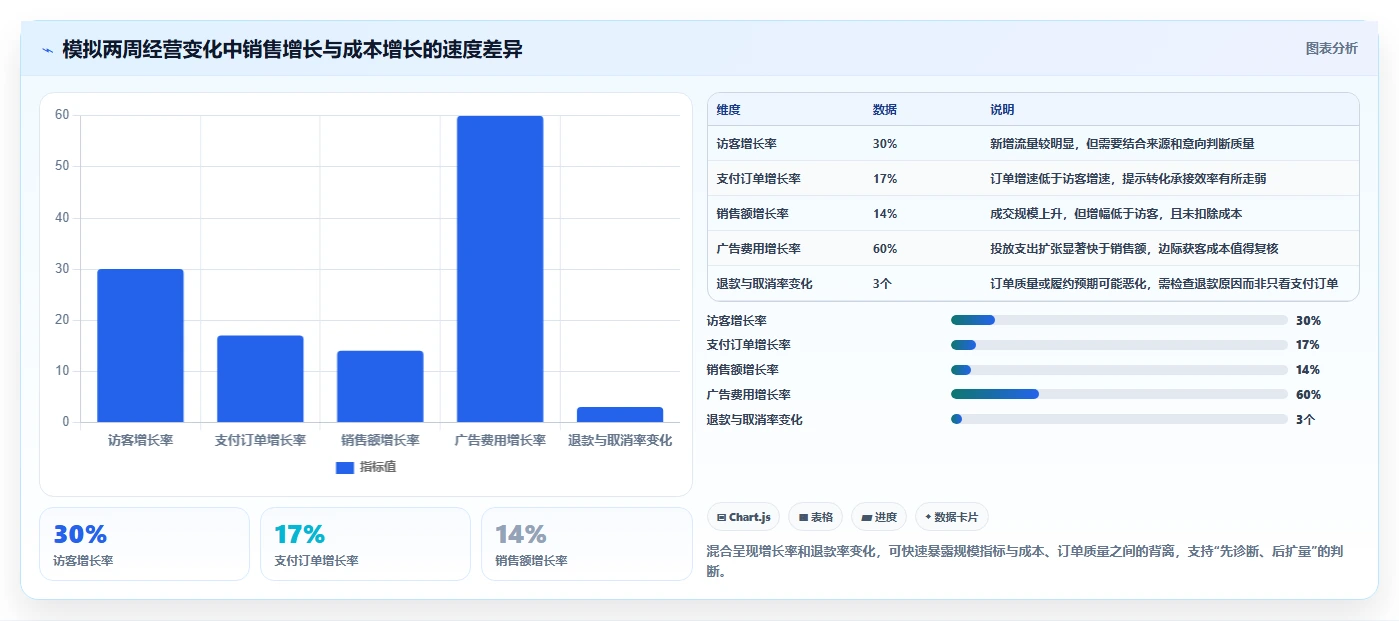Open the 17% 支付订单增长率 data card

coord(365,544)
